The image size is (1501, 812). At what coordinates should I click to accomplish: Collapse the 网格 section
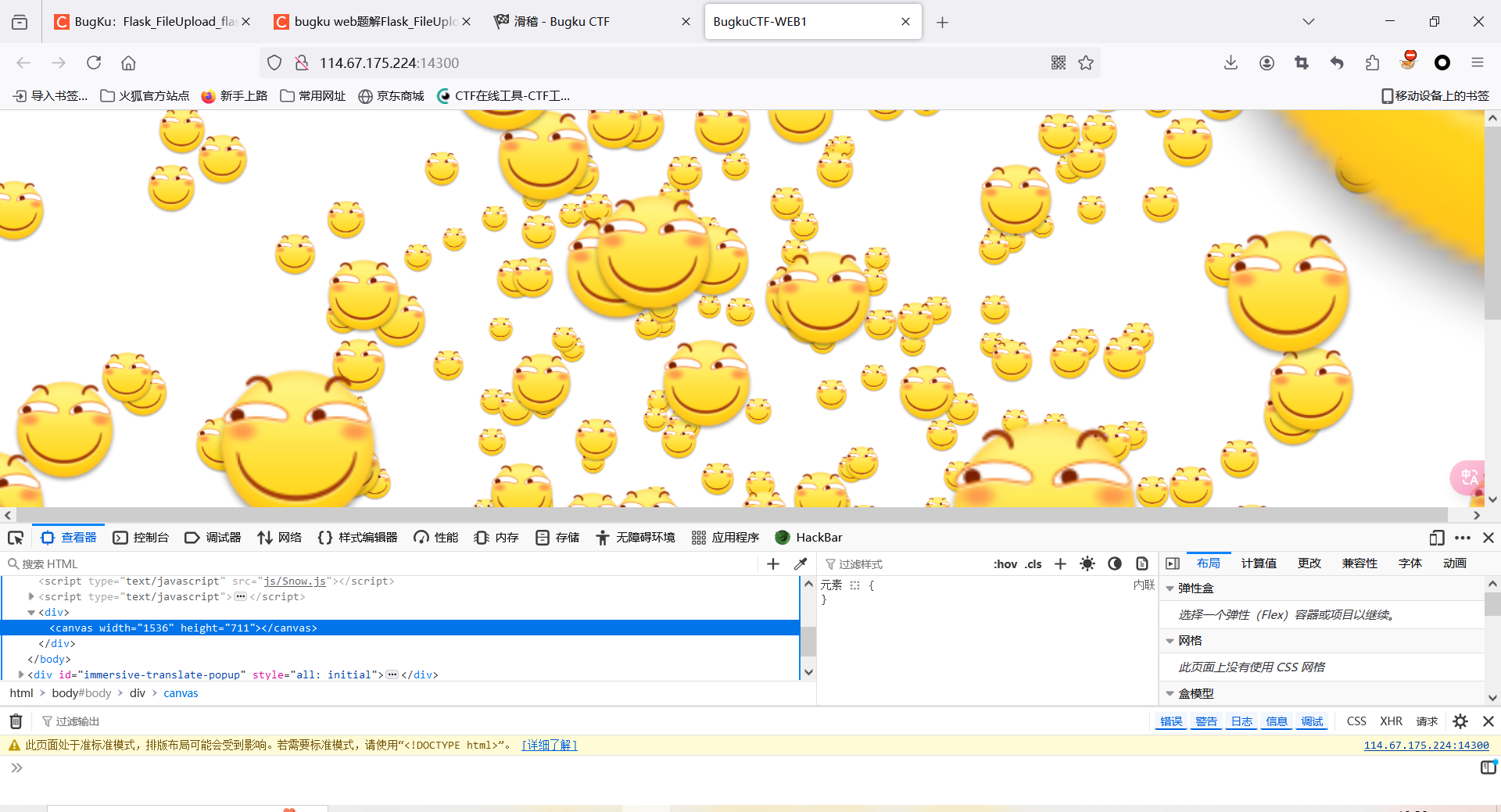coord(1170,640)
